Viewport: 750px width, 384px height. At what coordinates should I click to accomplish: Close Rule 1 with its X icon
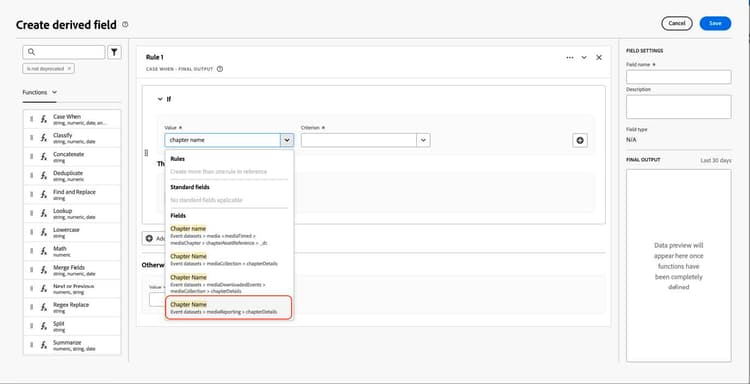pyautogui.click(x=599, y=57)
